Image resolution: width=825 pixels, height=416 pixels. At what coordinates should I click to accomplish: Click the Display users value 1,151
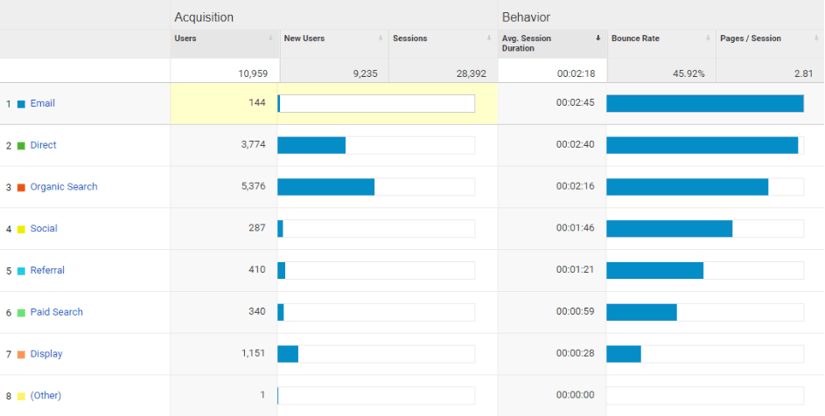coord(254,353)
